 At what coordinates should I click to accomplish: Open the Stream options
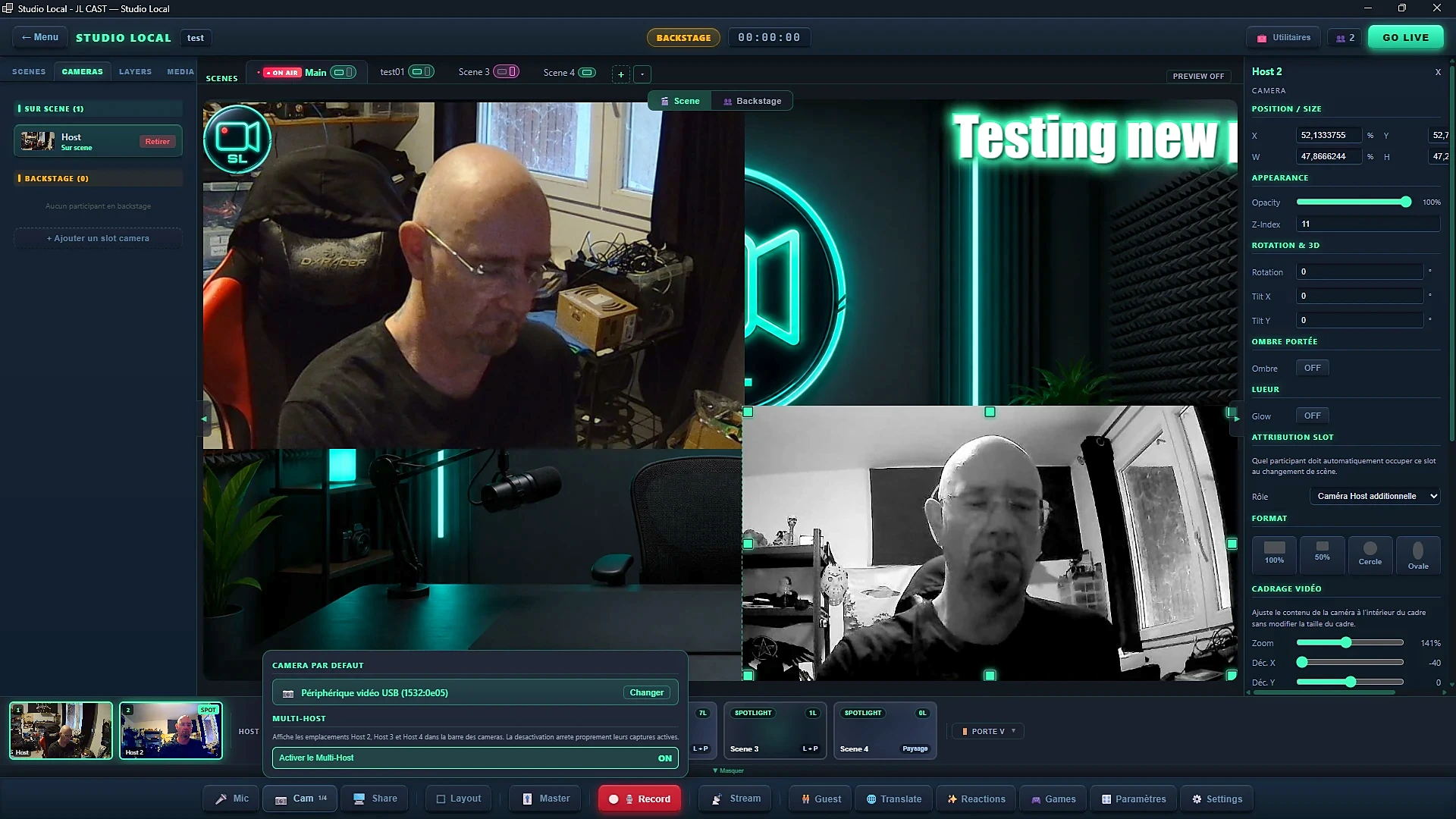click(x=735, y=799)
